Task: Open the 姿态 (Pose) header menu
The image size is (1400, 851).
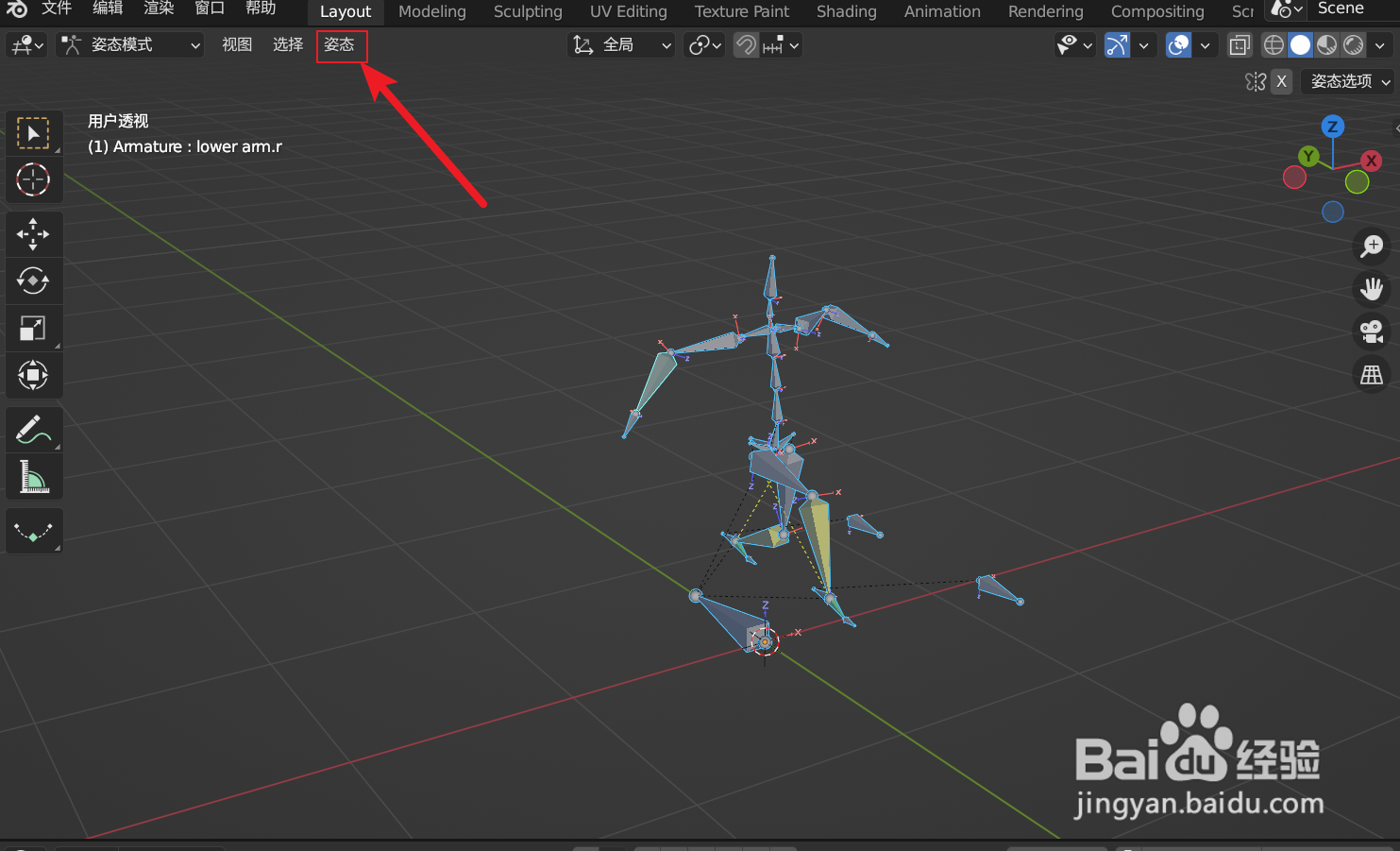Action: (x=340, y=44)
